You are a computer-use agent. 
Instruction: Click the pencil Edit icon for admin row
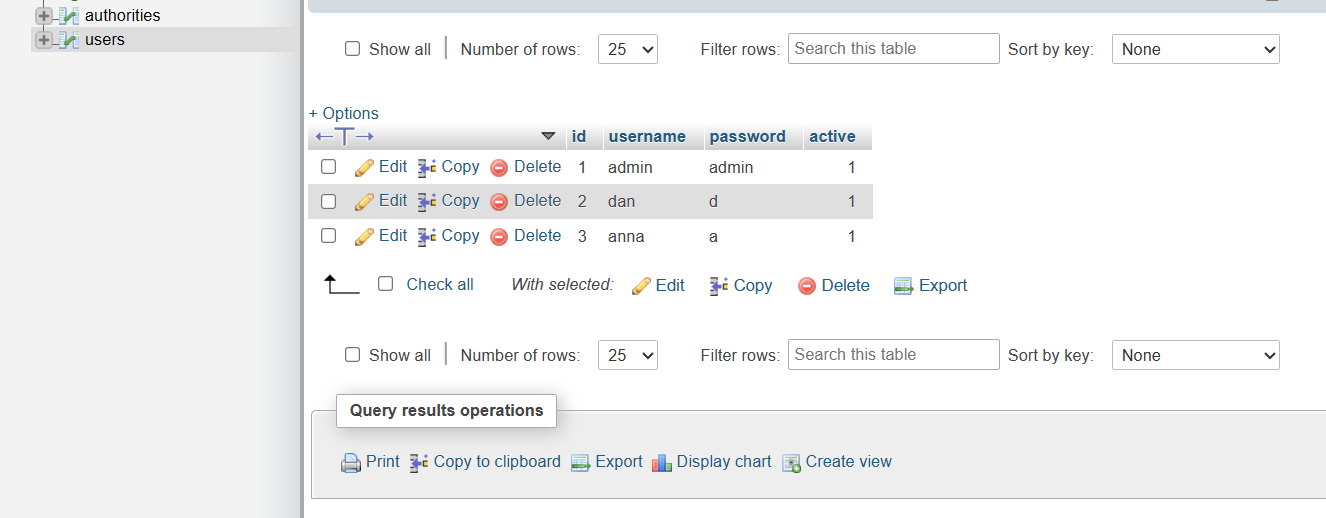tap(364, 168)
